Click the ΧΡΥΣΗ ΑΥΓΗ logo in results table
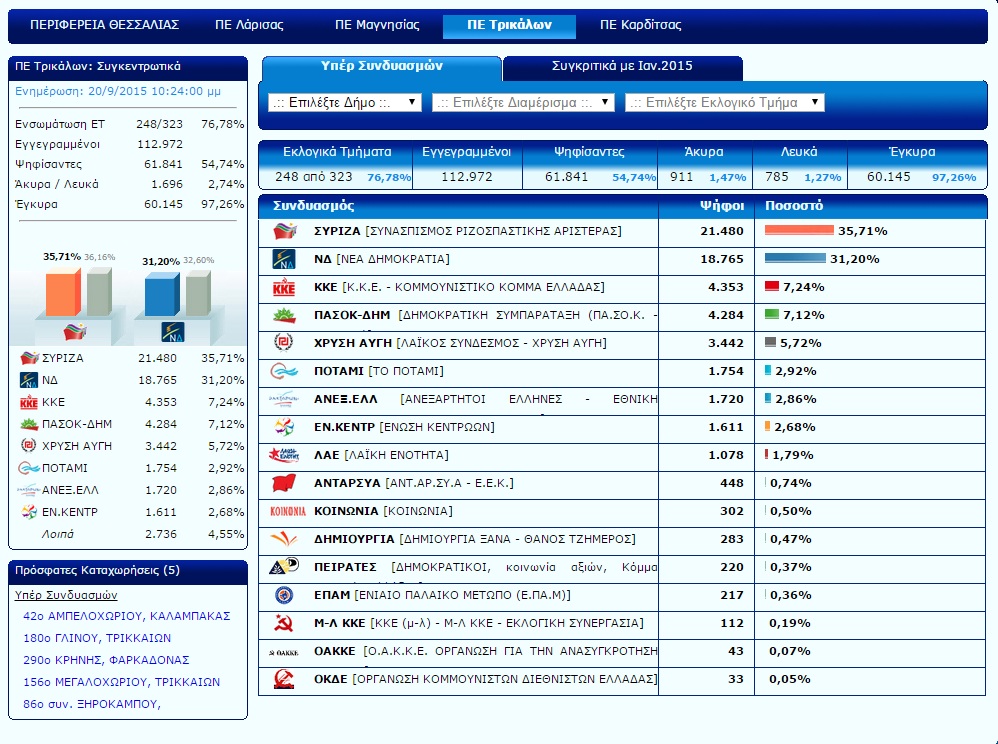Image resolution: width=998 pixels, height=744 pixels. pos(283,343)
